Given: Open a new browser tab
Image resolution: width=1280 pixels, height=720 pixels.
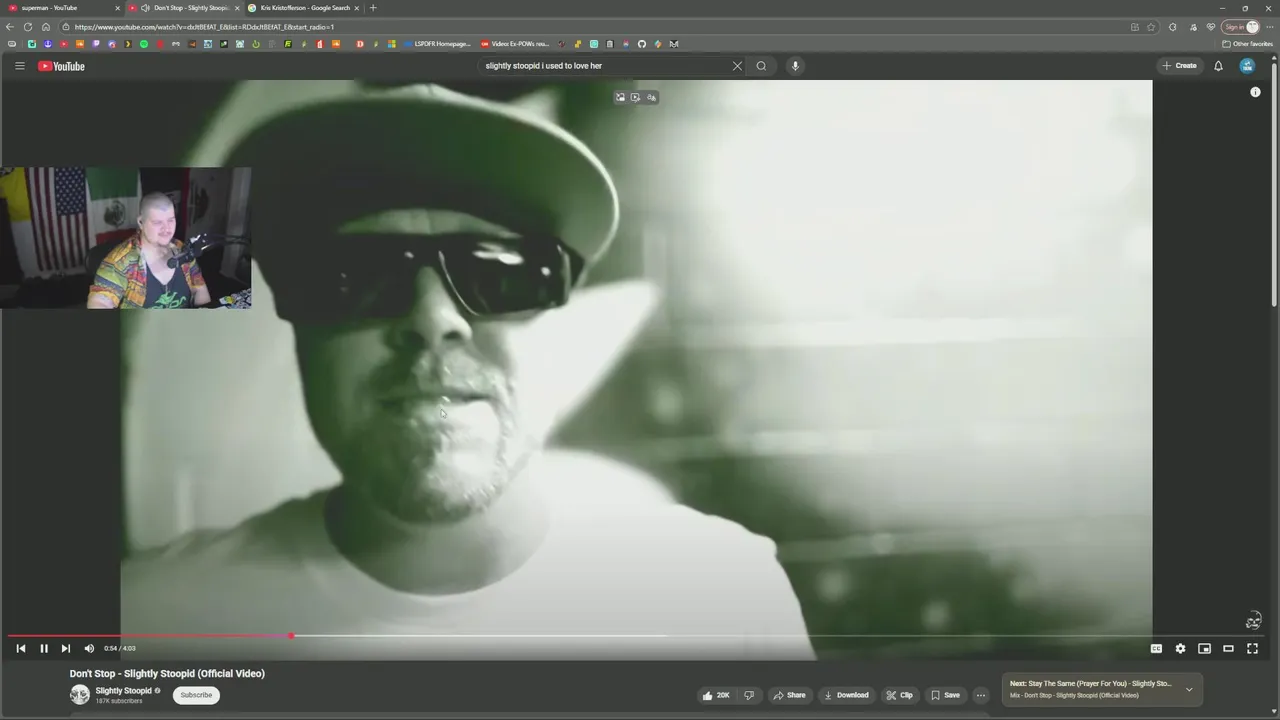Looking at the screenshot, I should [x=373, y=8].
